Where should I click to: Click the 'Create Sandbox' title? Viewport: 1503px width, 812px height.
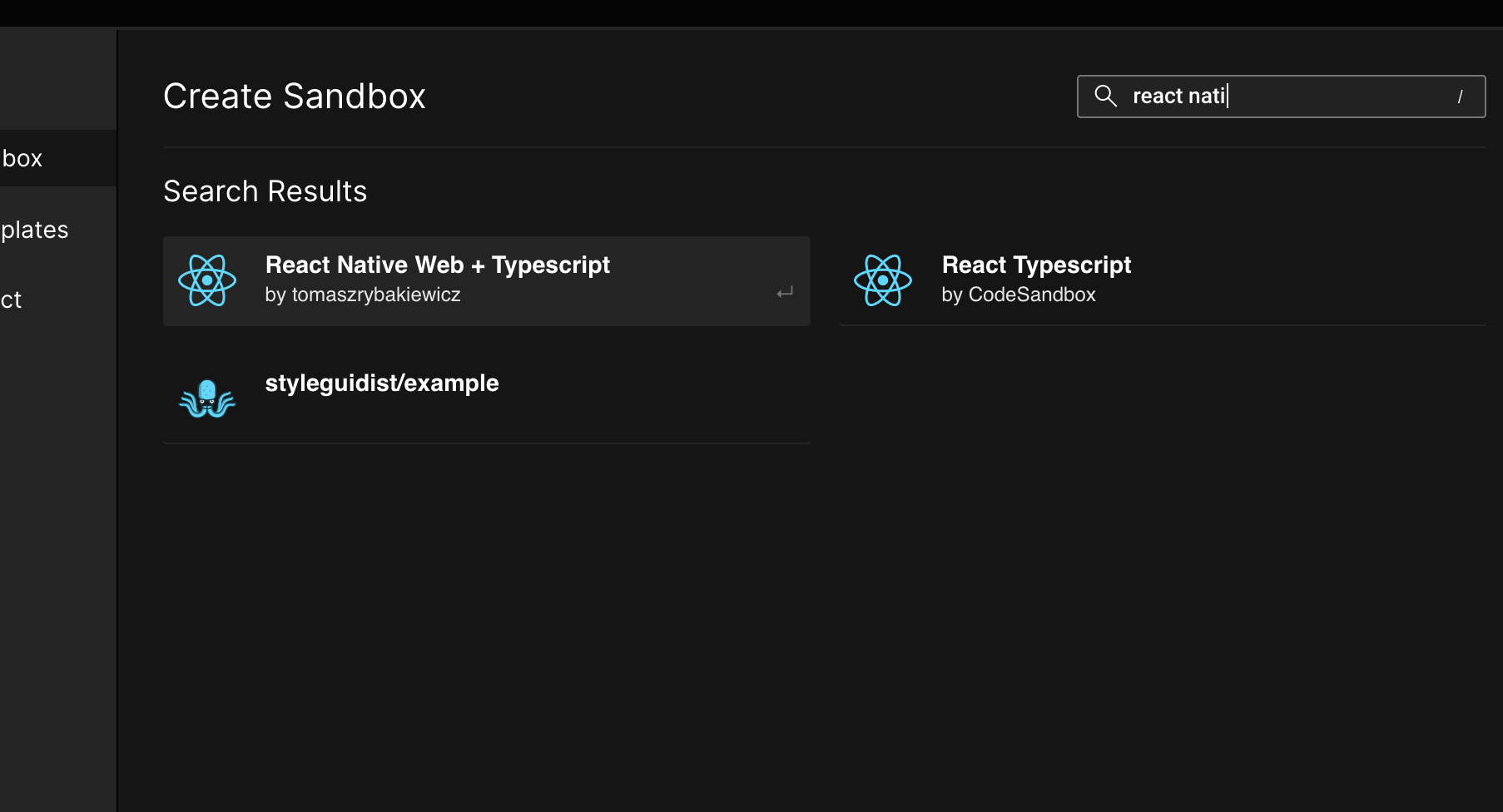[x=295, y=96]
